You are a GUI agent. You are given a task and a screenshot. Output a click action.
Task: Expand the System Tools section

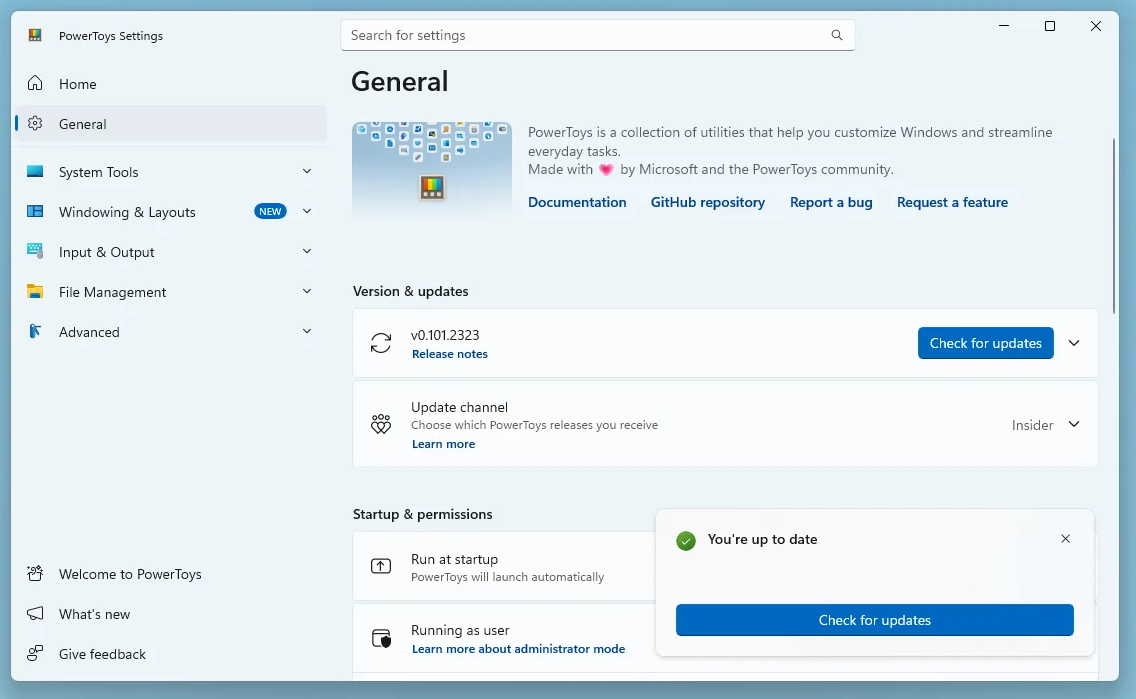(306, 171)
